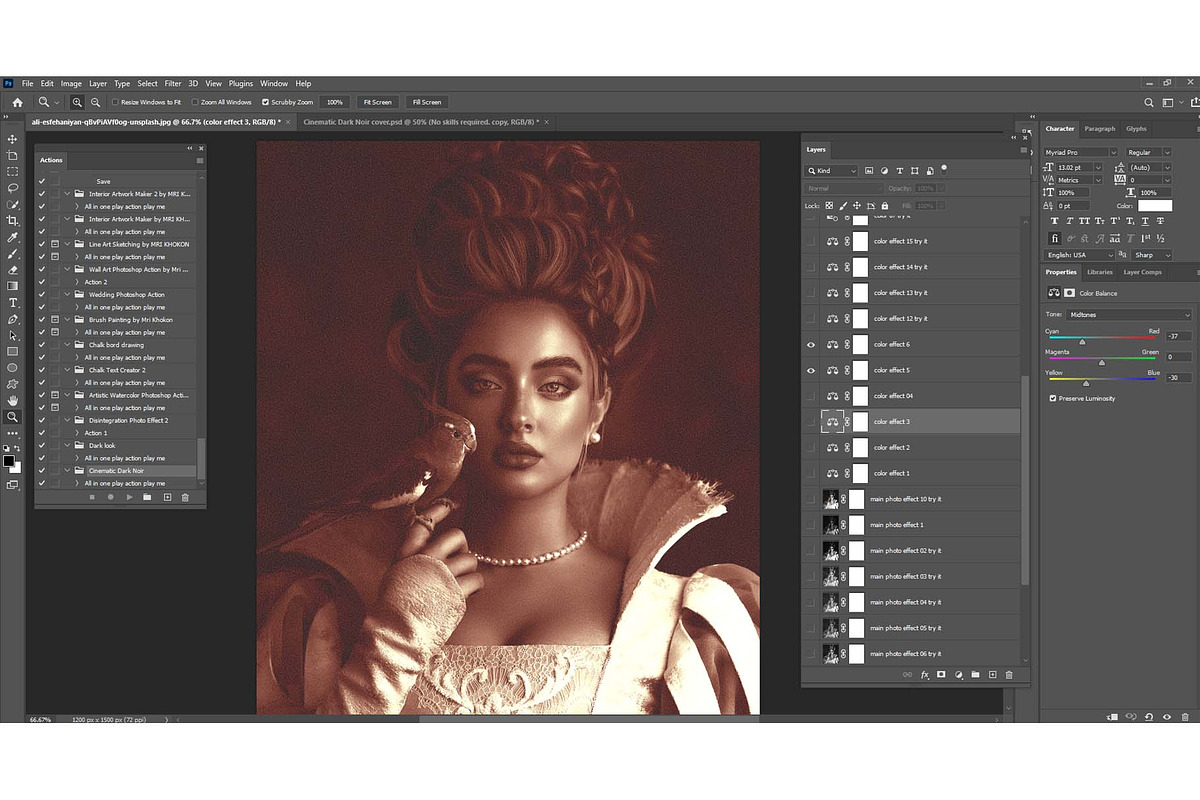Open the Plugins menu
The width and height of the screenshot is (1200, 800).
click(241, 84)
